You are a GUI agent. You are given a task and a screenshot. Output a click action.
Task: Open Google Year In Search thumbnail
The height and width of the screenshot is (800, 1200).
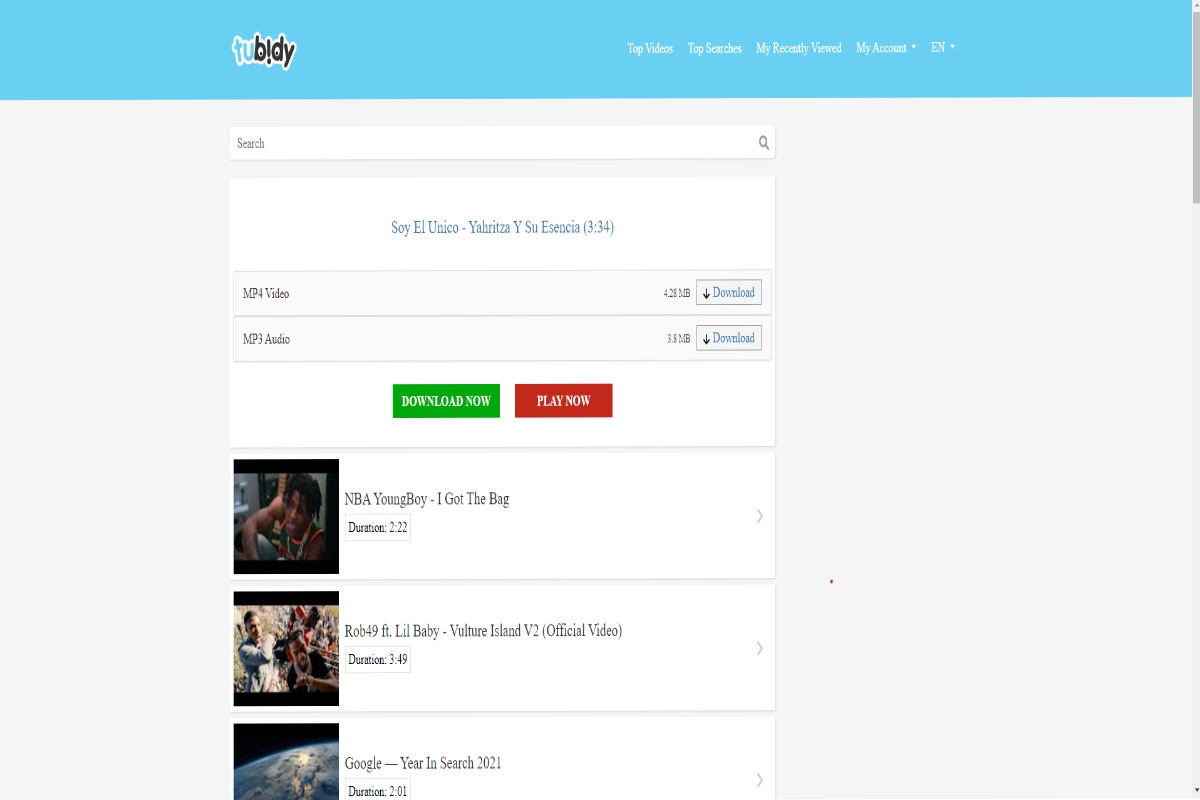tap(286, 761)
